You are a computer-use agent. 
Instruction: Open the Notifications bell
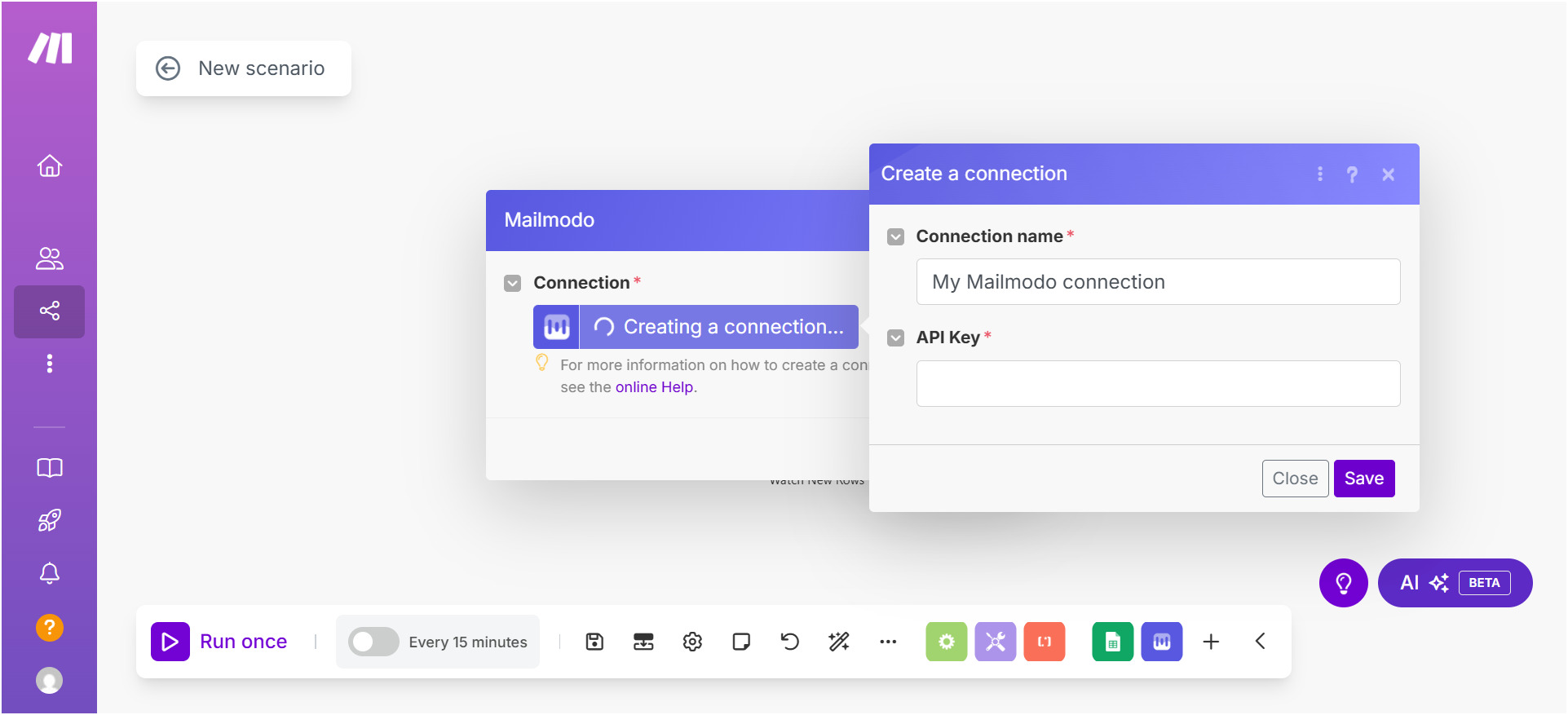coord(50,573)
